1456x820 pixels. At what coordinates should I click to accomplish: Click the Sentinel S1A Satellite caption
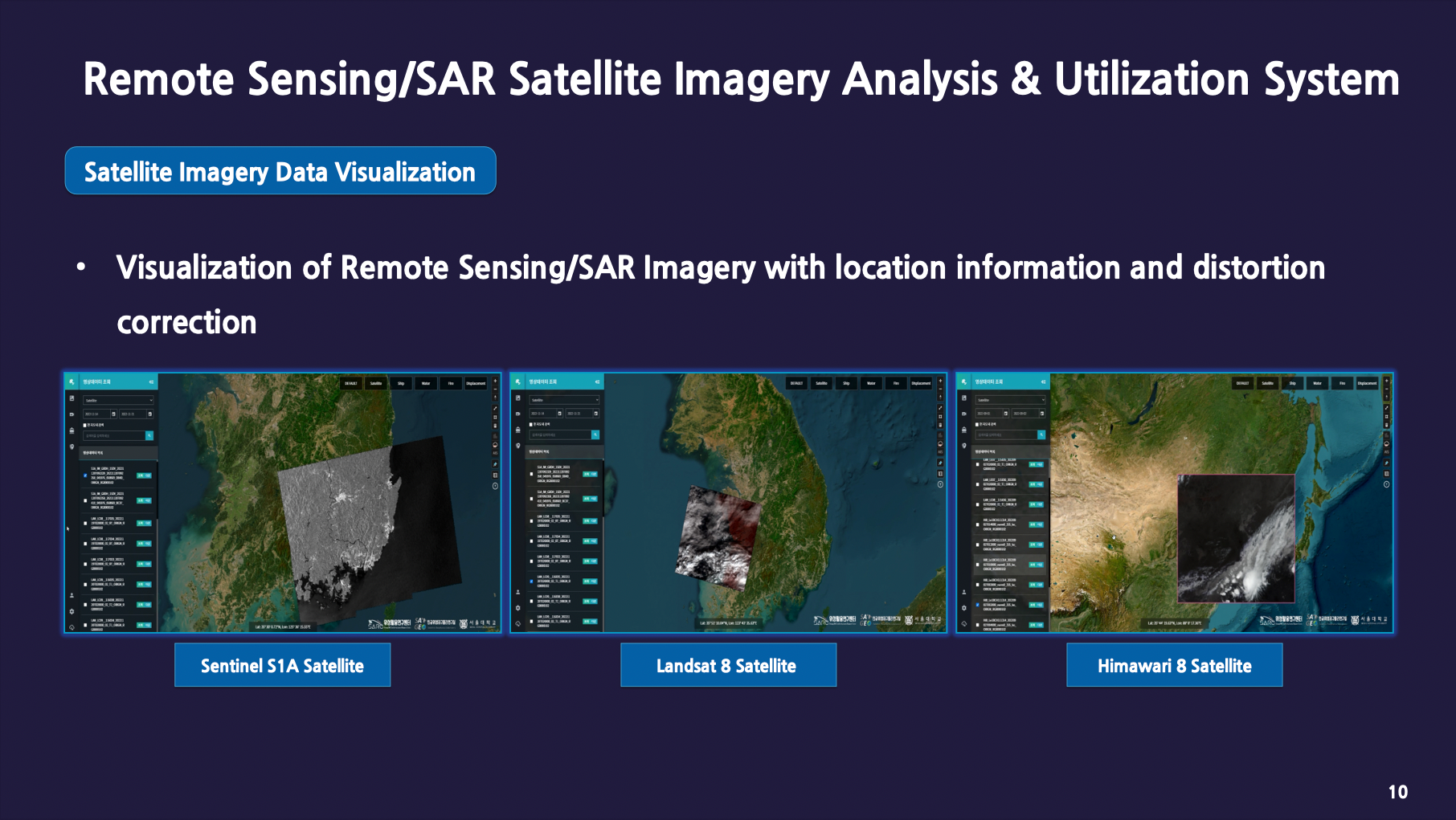[282, 665]
